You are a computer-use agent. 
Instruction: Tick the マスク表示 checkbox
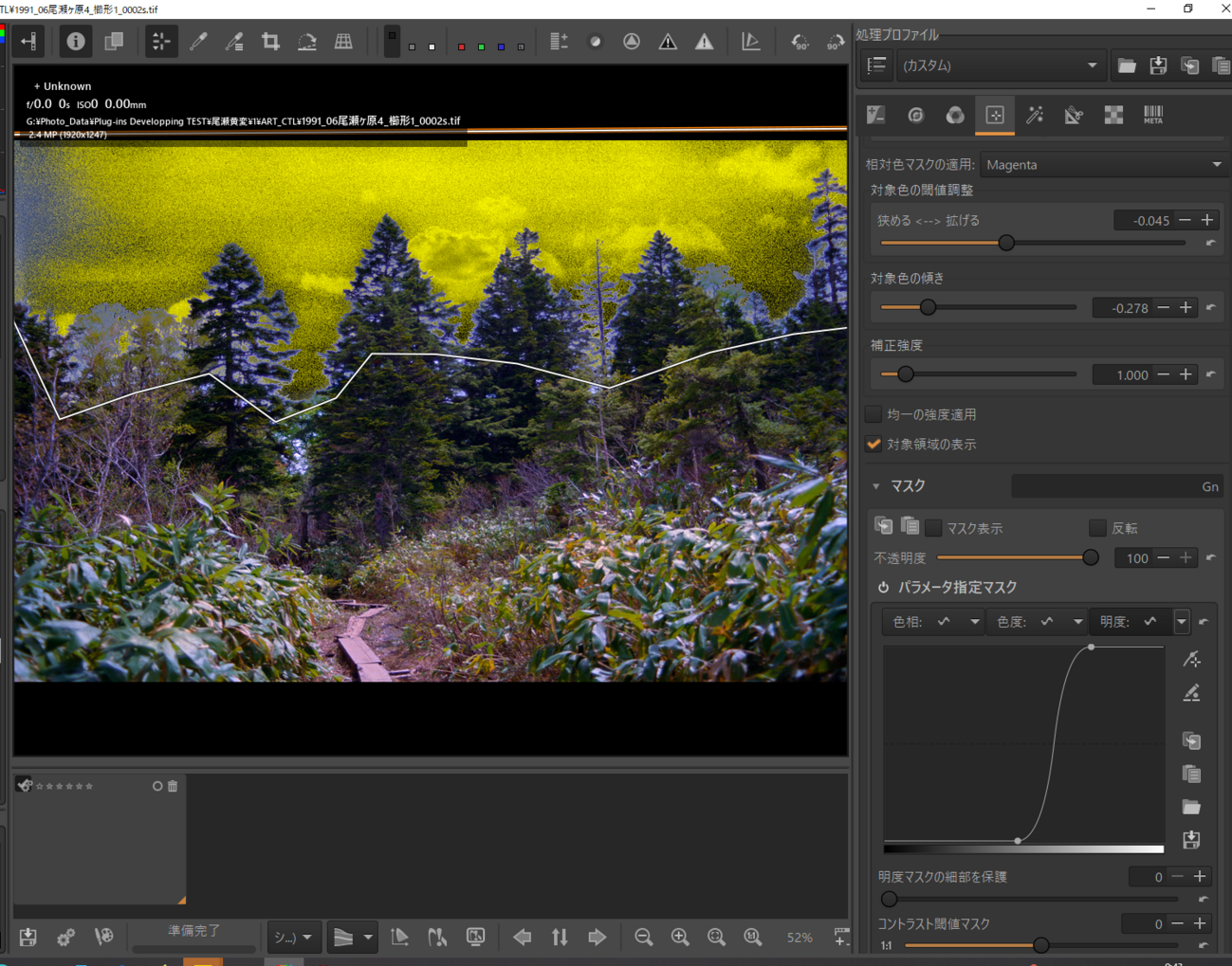[934, 528]
